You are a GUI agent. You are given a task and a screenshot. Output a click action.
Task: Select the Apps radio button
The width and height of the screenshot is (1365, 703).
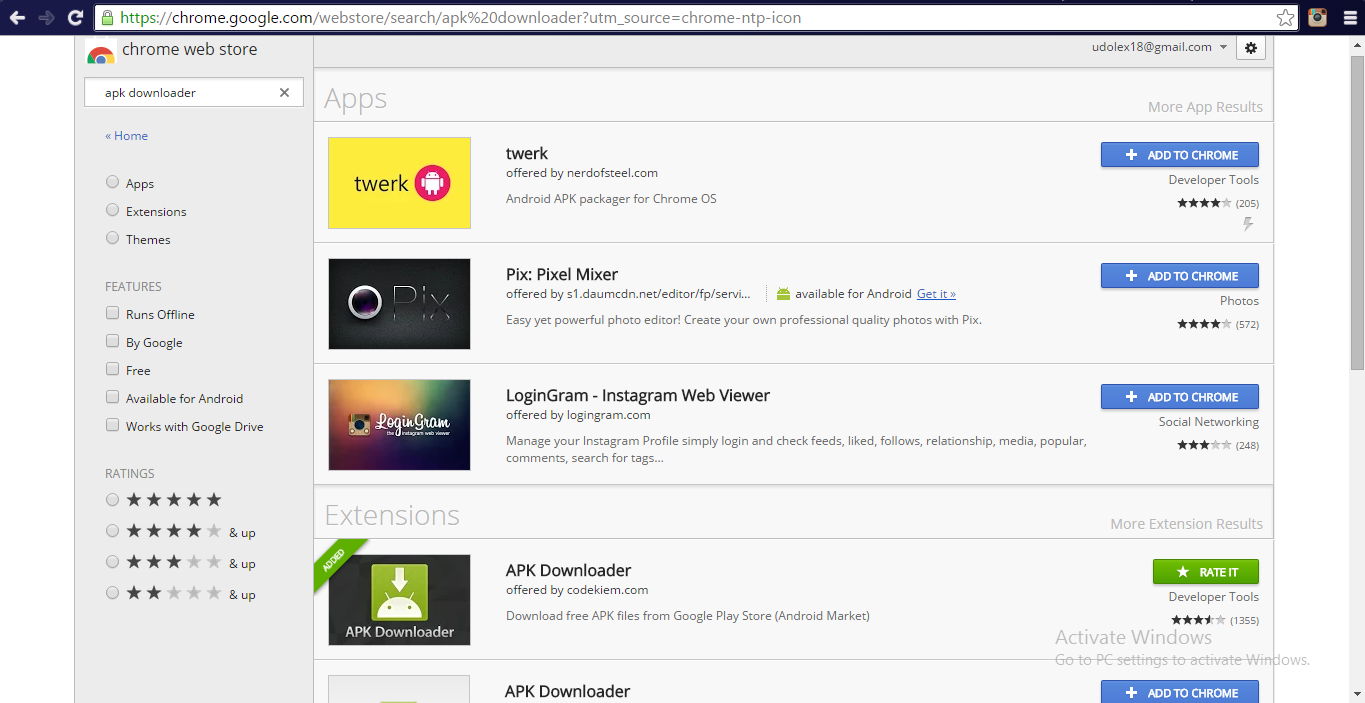(x=112, y=182)
